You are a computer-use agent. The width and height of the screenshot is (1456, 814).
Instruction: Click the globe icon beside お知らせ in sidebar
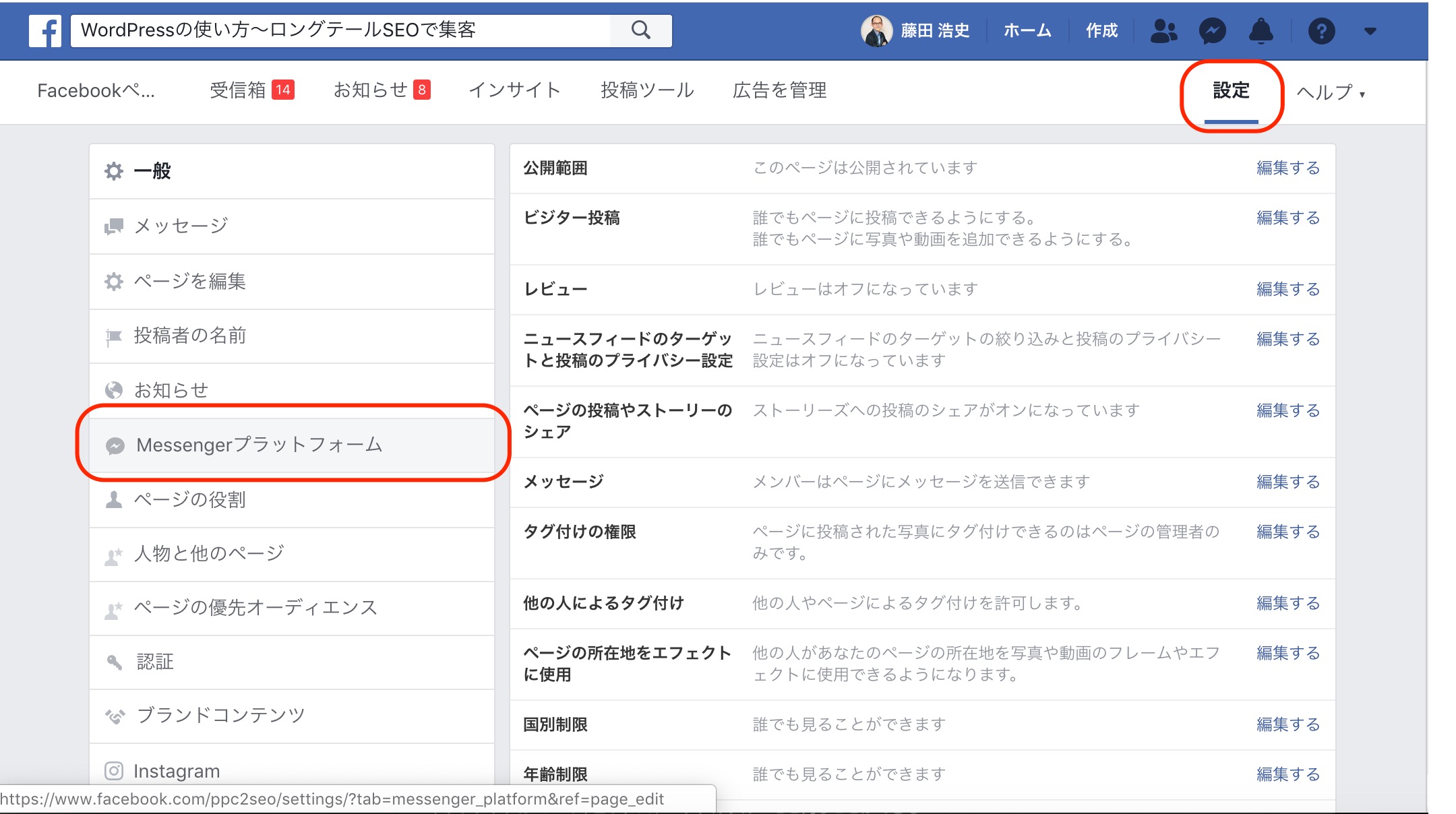click(114, 390)
